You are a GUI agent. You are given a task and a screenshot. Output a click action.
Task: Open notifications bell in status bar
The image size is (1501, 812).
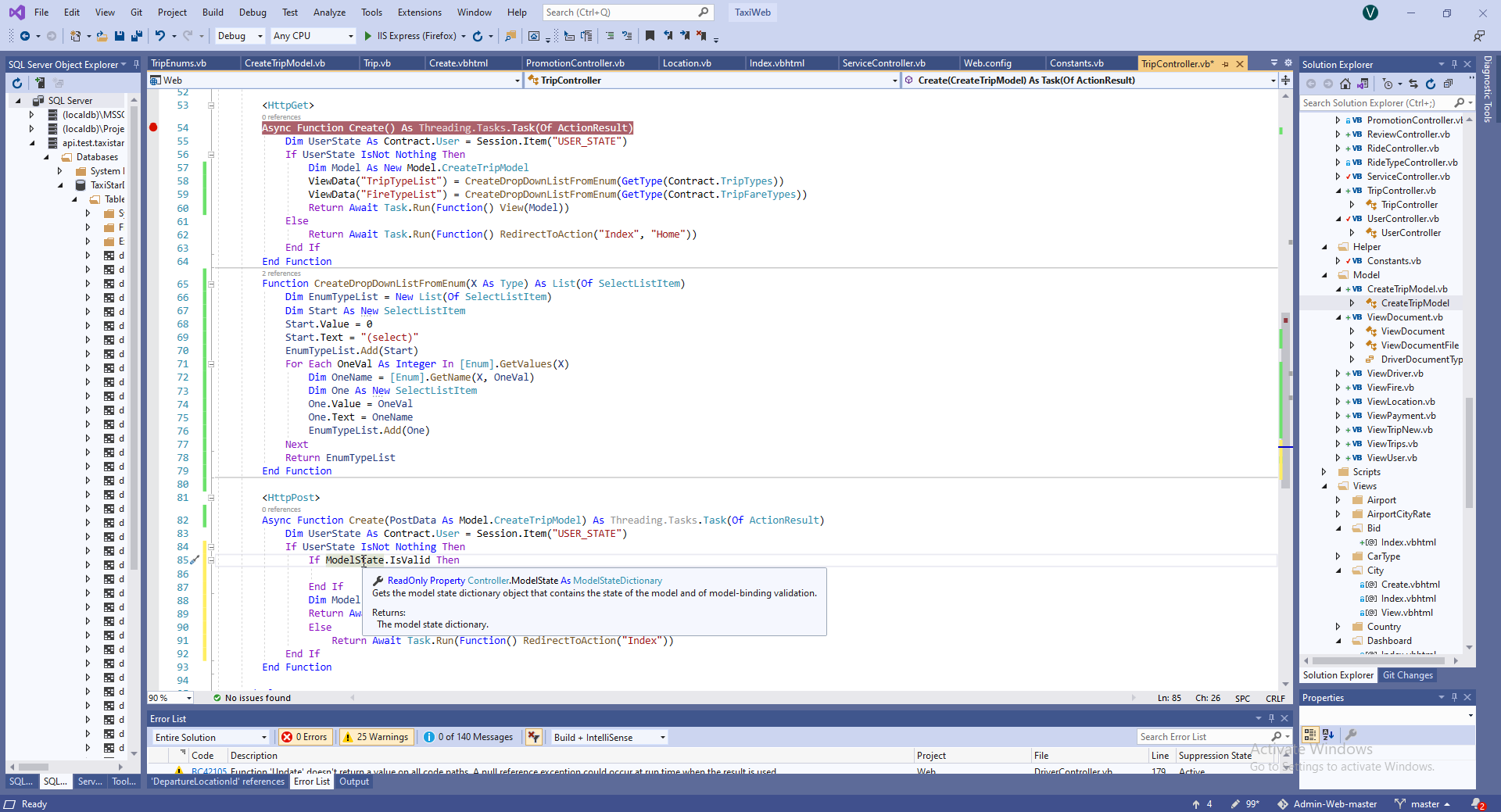[x=1478, y=803]
